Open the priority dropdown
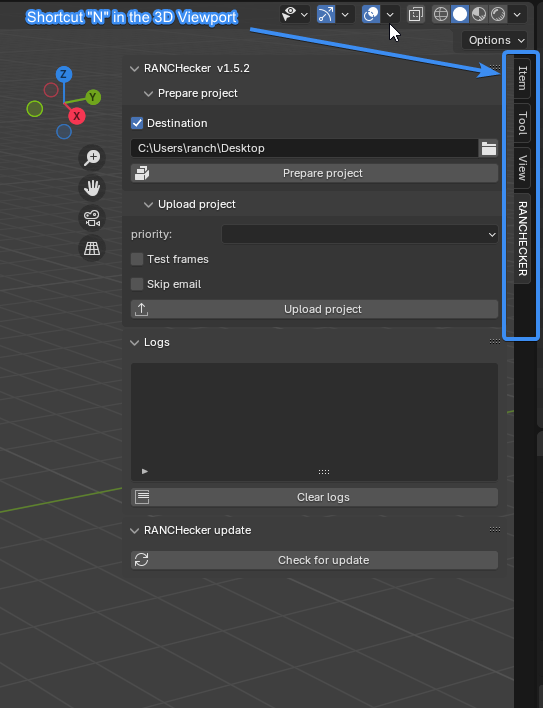 pos(360,234)
